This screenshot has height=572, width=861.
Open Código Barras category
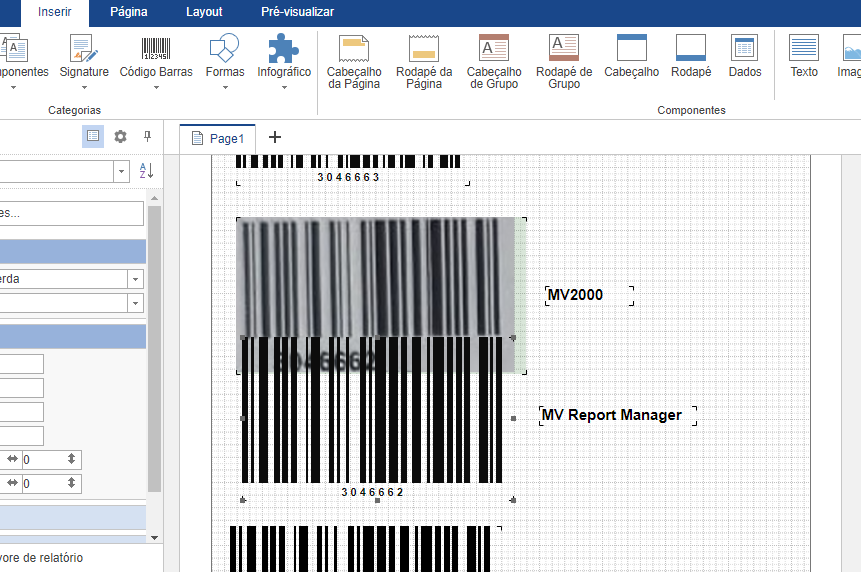coord(156,61)
